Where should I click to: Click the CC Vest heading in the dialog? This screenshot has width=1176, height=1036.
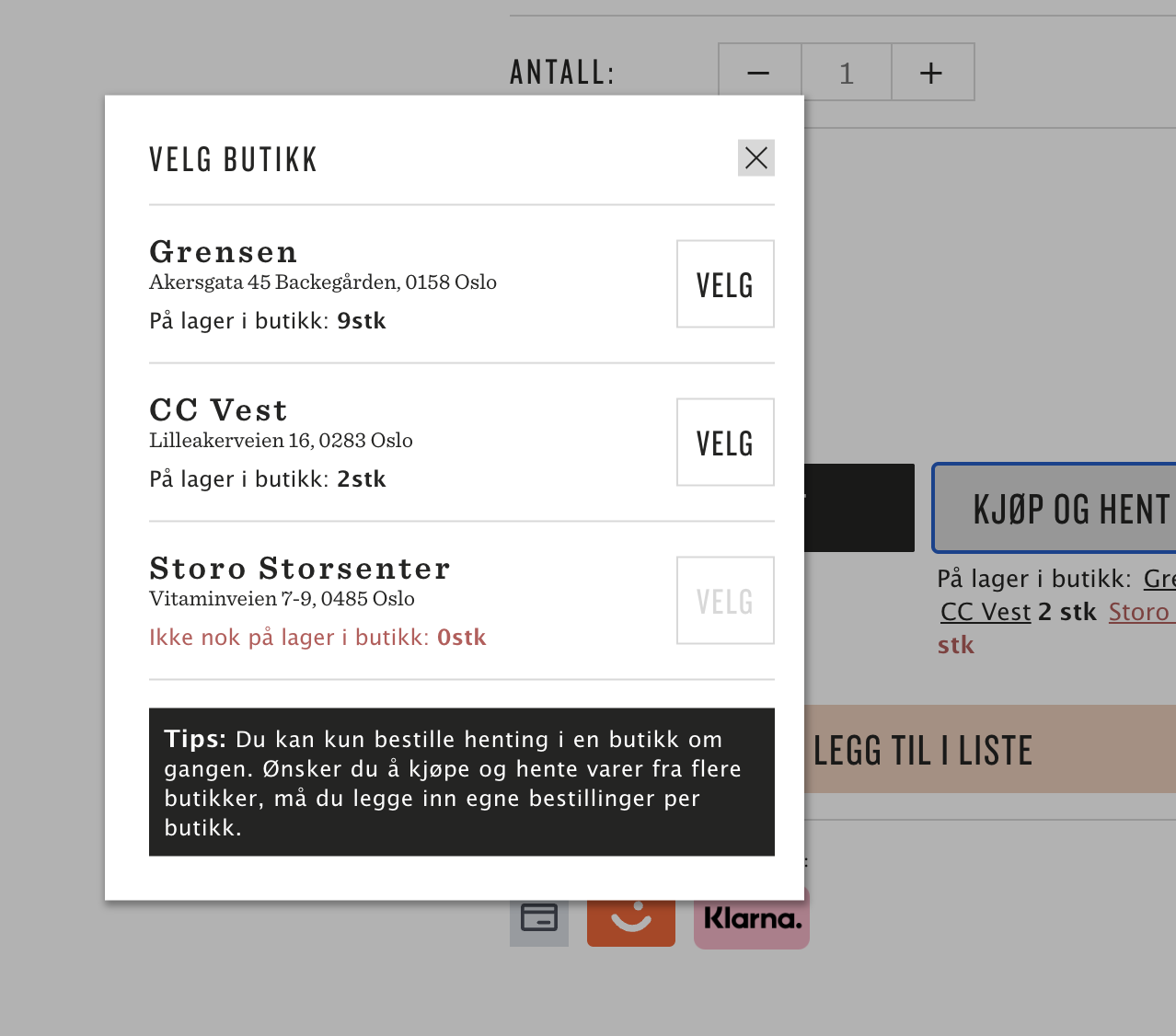[x=219, y=410]
